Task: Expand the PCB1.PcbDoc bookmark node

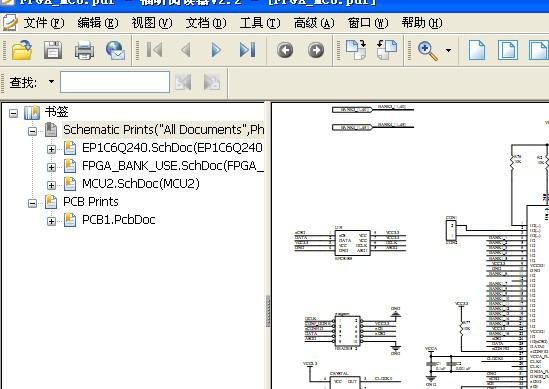Action: (x=51, y=221)
